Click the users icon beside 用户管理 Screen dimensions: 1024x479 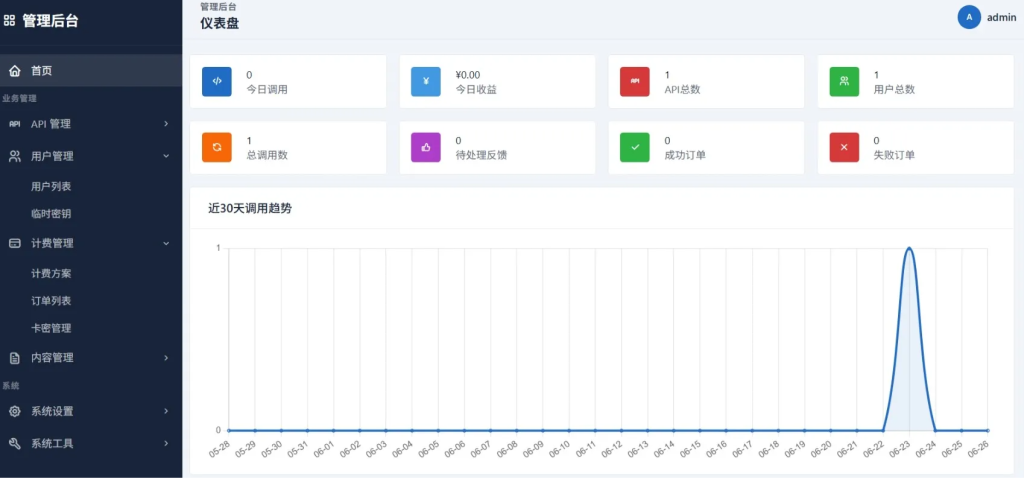tap(14, 156)
